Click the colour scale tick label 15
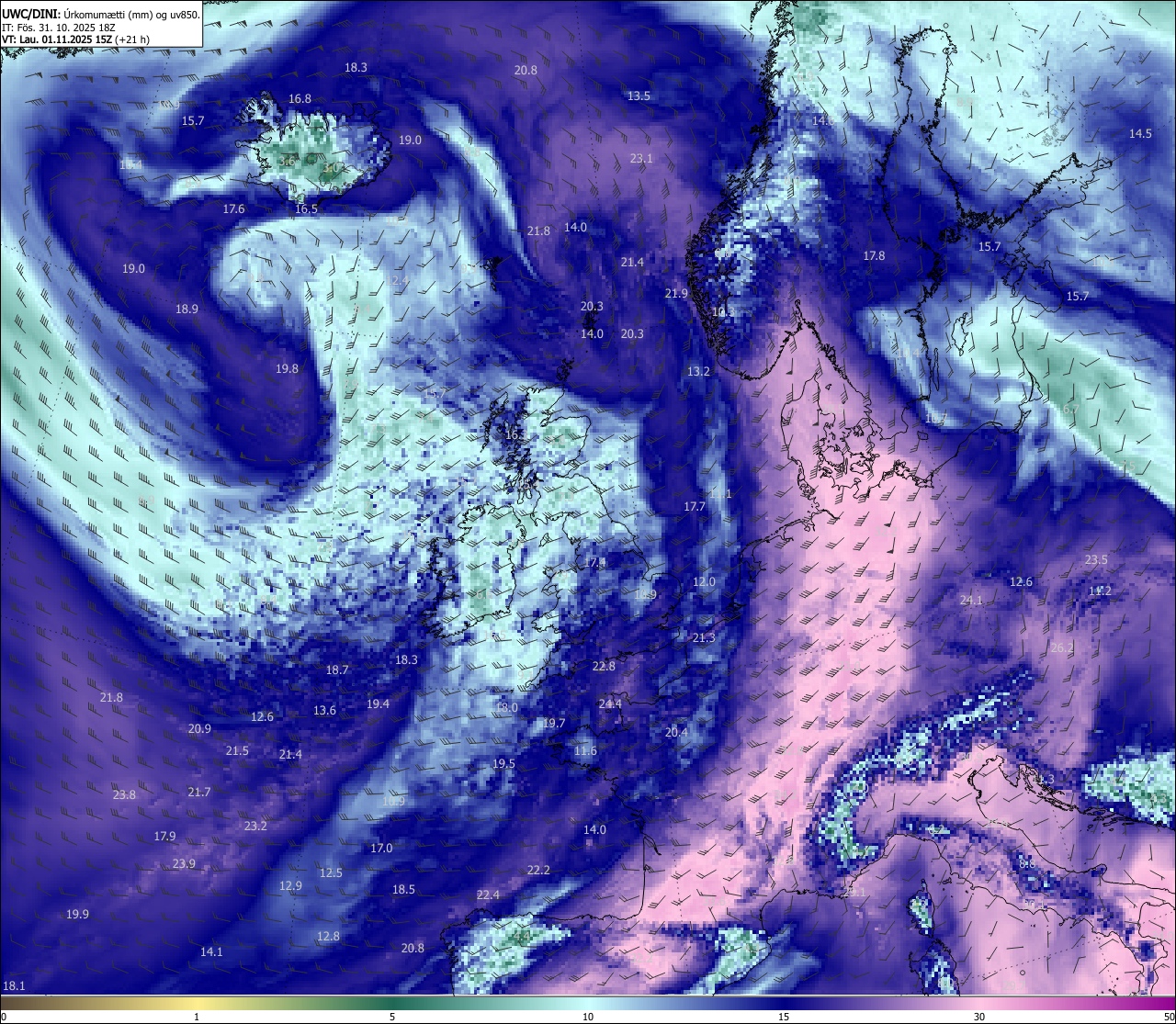 [x=784, y=1017]
